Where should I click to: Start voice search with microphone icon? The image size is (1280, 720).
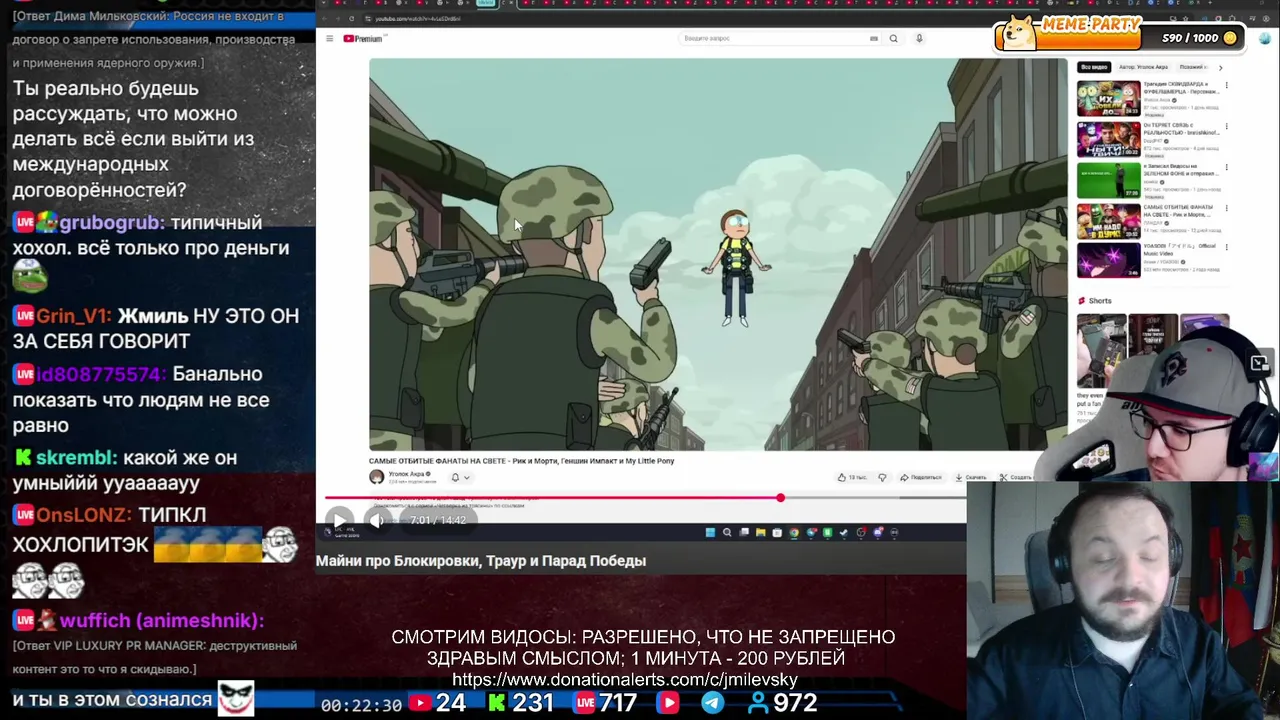tap(919, 38)
